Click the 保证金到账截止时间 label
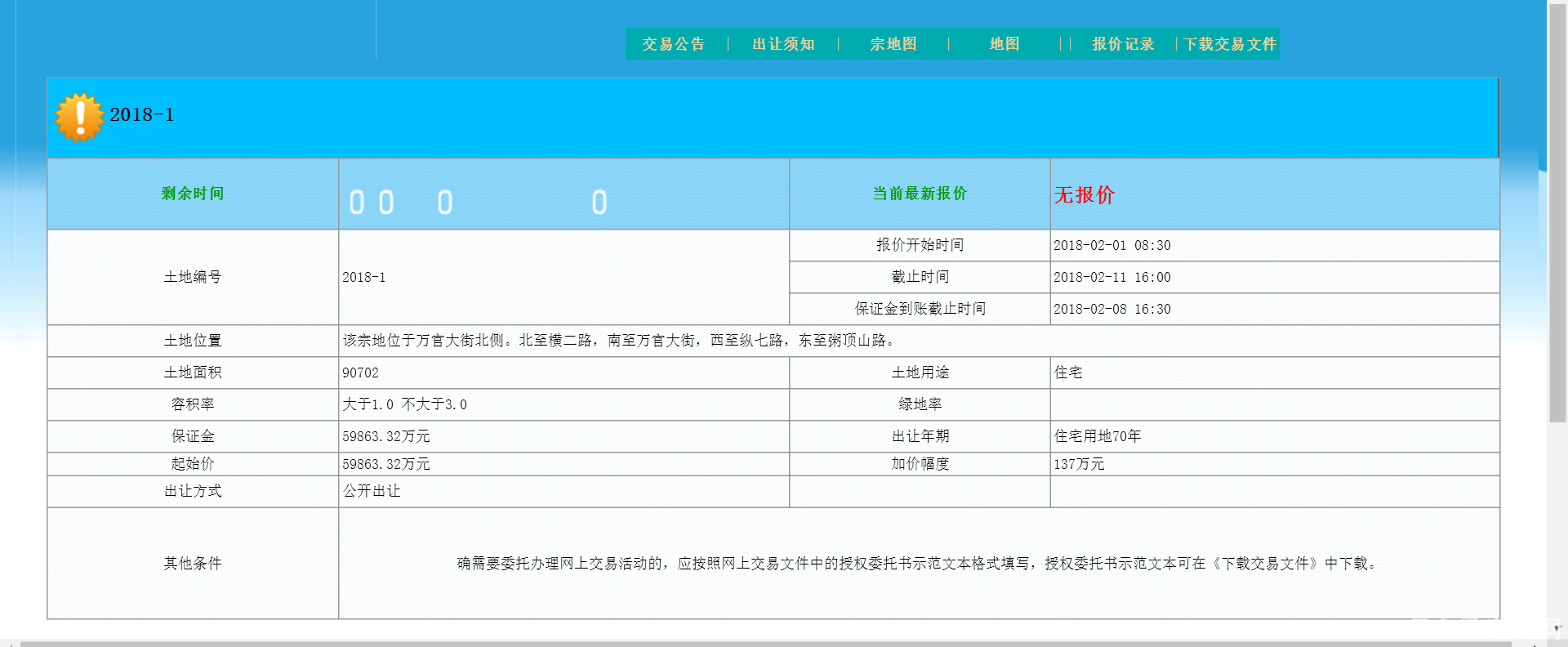The width and height of the screenshot is (1568, 647). pos(920,309)
